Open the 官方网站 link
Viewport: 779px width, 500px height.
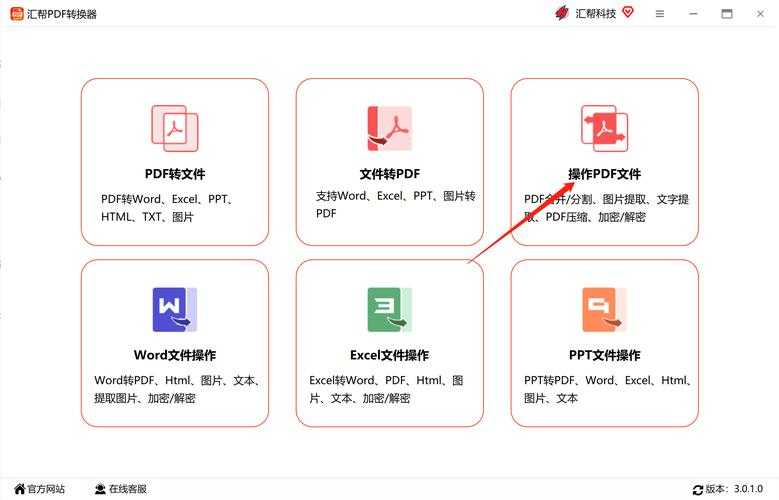click(46, 489)
